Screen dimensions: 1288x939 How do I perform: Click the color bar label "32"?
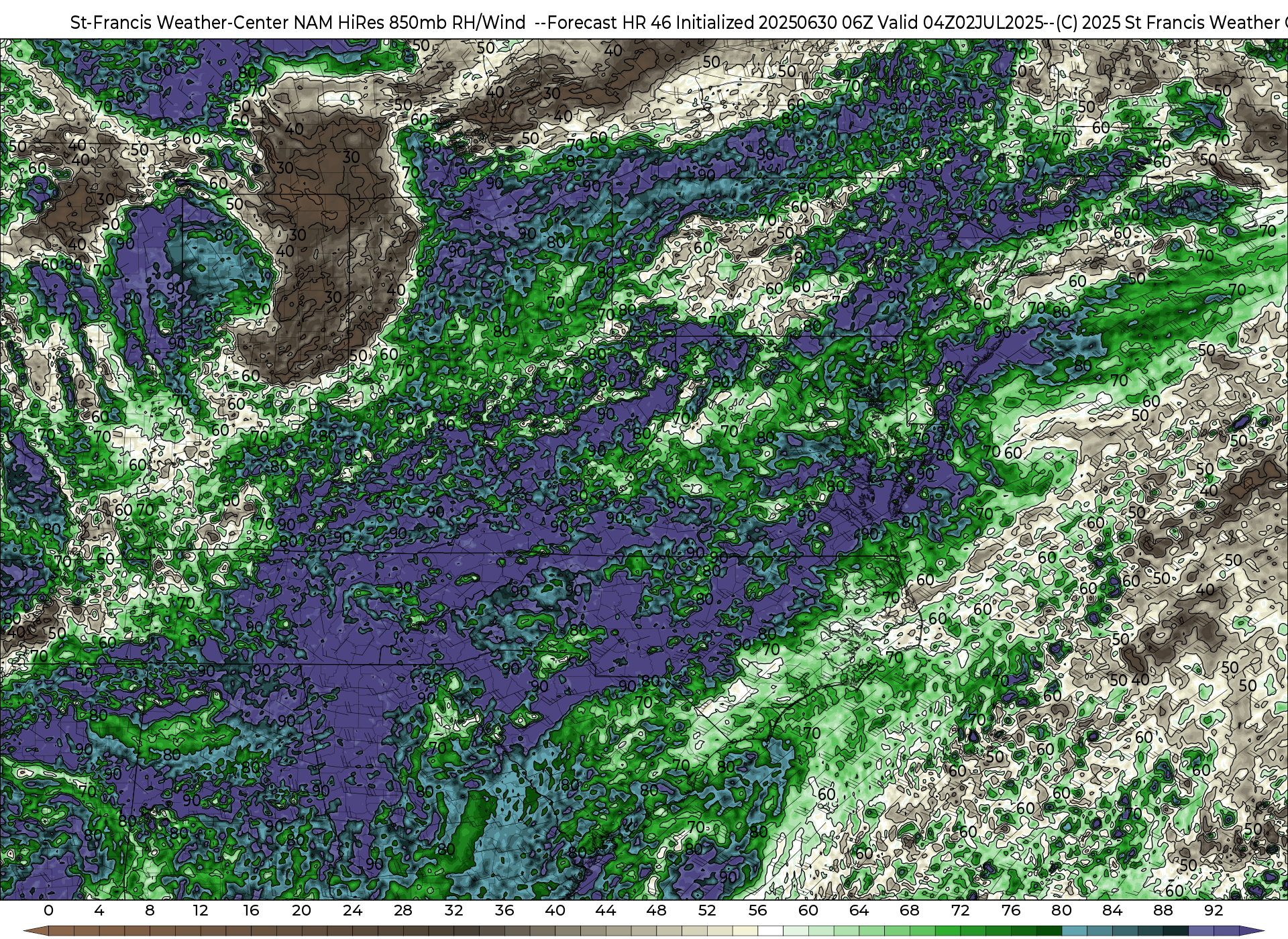(453, 910)
